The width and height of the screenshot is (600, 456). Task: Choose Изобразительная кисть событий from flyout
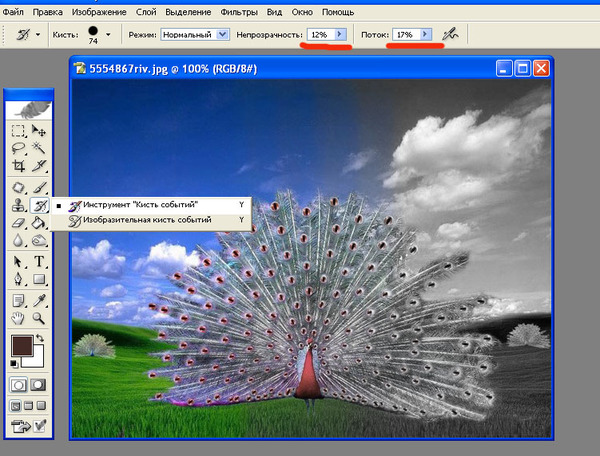click(x=152, y=220)
